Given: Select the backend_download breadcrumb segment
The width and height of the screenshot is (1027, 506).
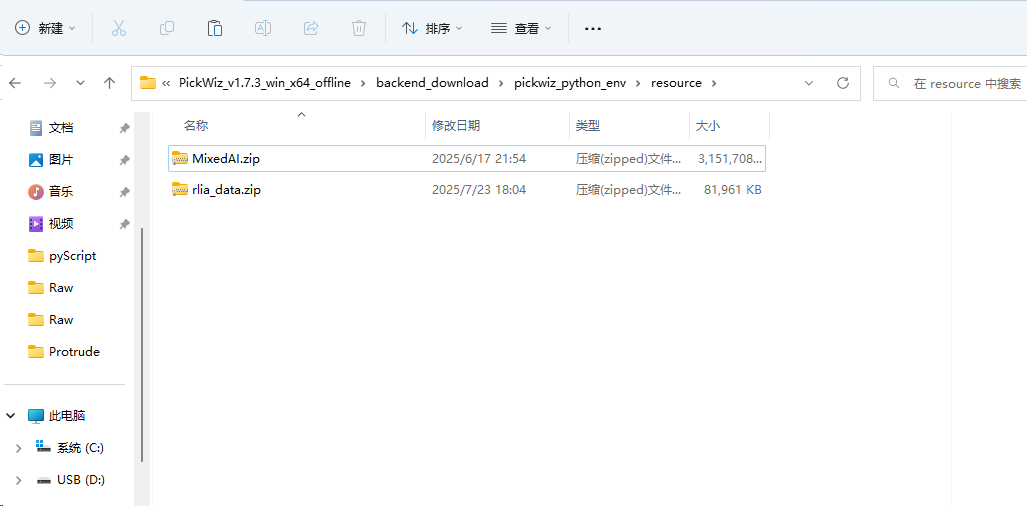Looking at the screenshot, I should coord(432,83).
